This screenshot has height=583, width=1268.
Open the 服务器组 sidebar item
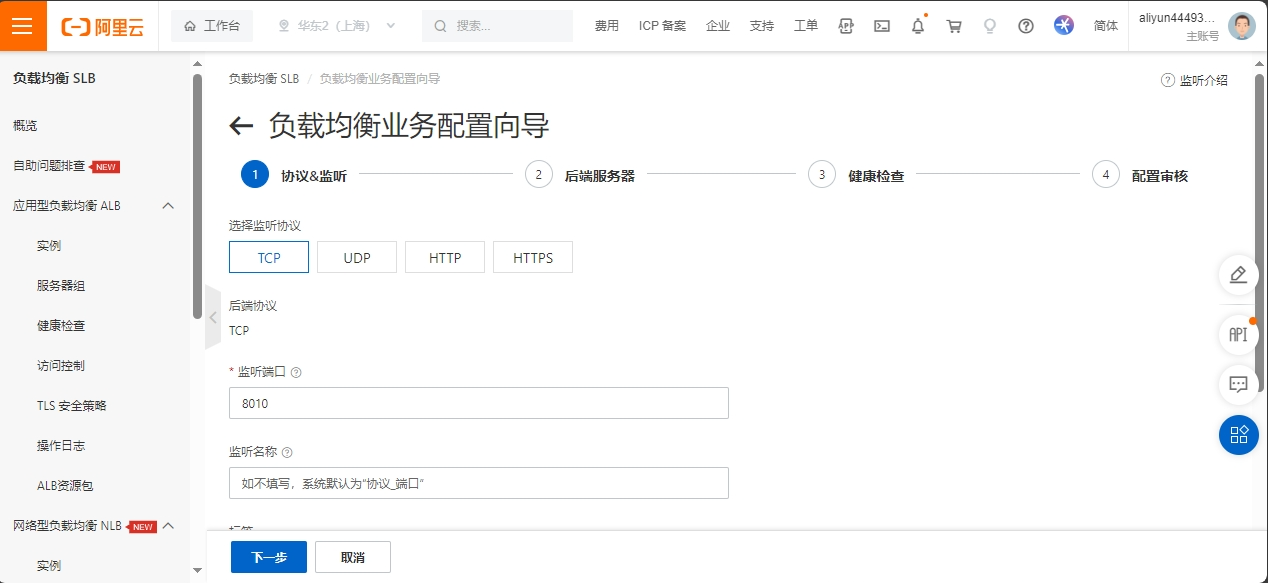(x=61, y=286)
